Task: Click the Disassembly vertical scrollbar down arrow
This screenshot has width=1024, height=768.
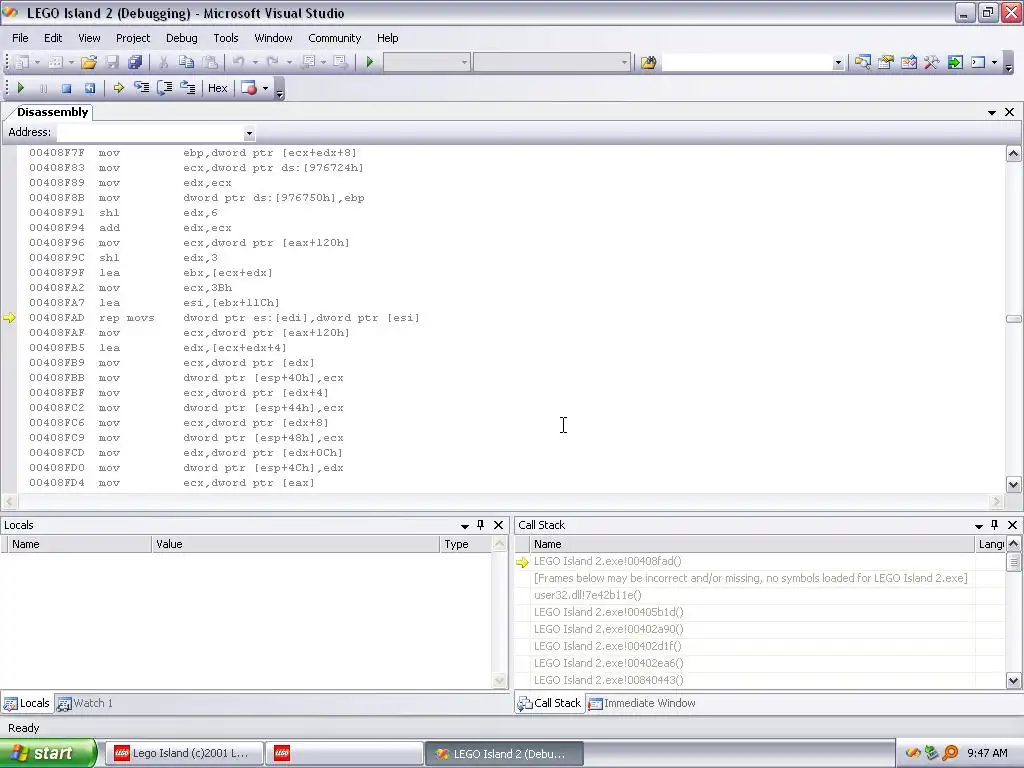Action: tap(1013, 485)
